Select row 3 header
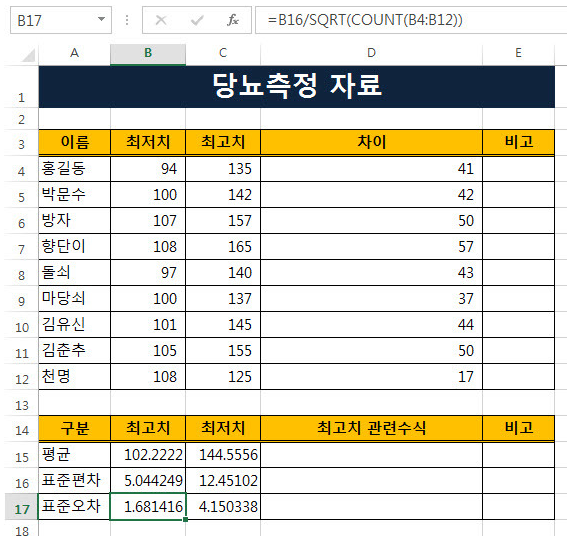The width and height of the screenshot is (567, 541). coord(21,143)
